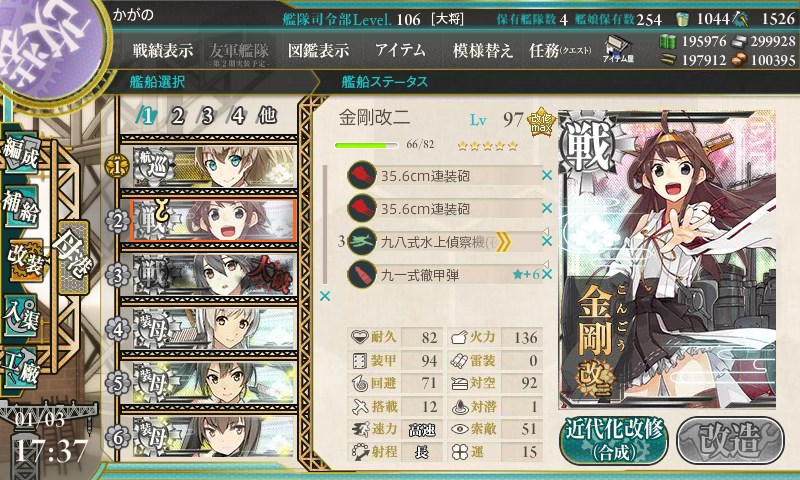Switch to the 他 other ships tab

tap(267, 116)
